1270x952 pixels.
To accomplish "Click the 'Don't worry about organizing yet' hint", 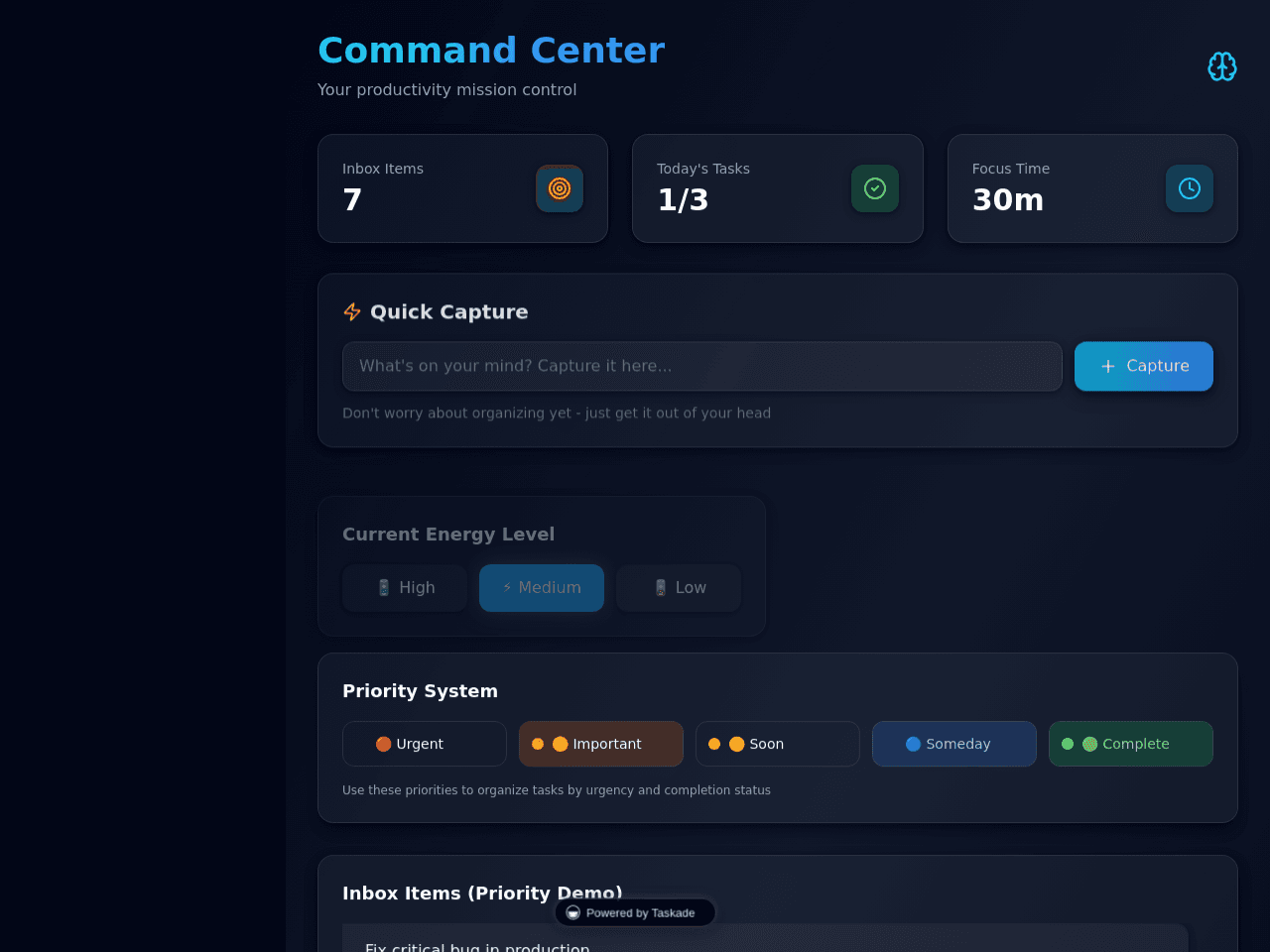I will [557, 414].
